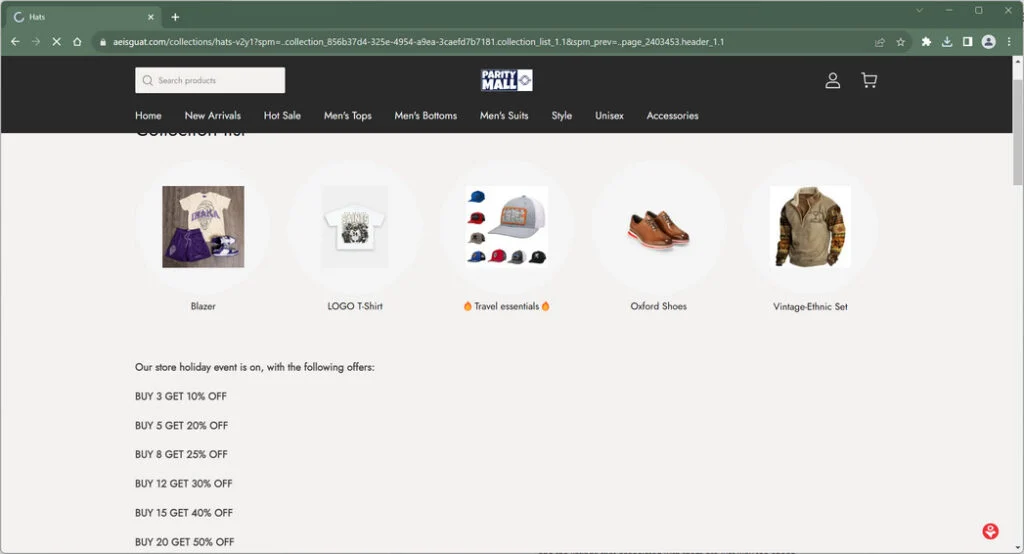Open New Arrivals menu item
The image size is (1024, 554).
[x=213, y=116]
